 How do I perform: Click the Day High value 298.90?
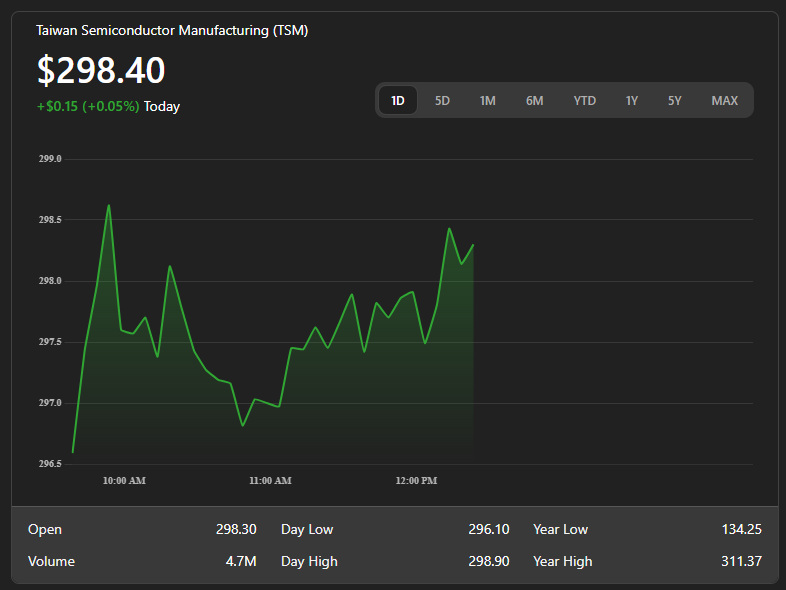(489, 561)
